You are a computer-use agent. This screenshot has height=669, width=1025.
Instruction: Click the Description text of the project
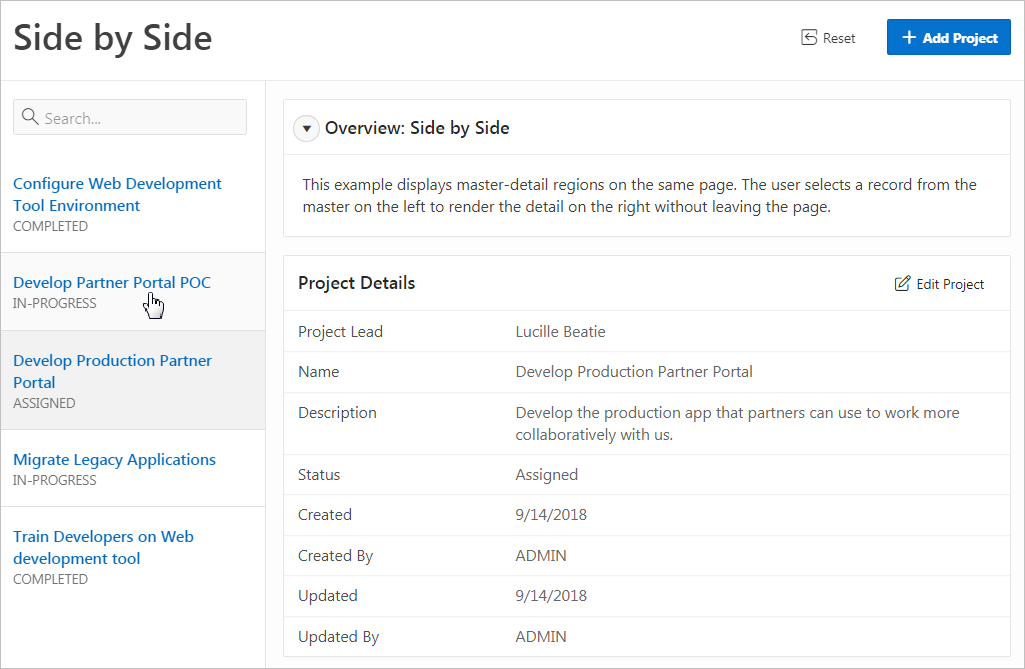click(x=737, y=423)
